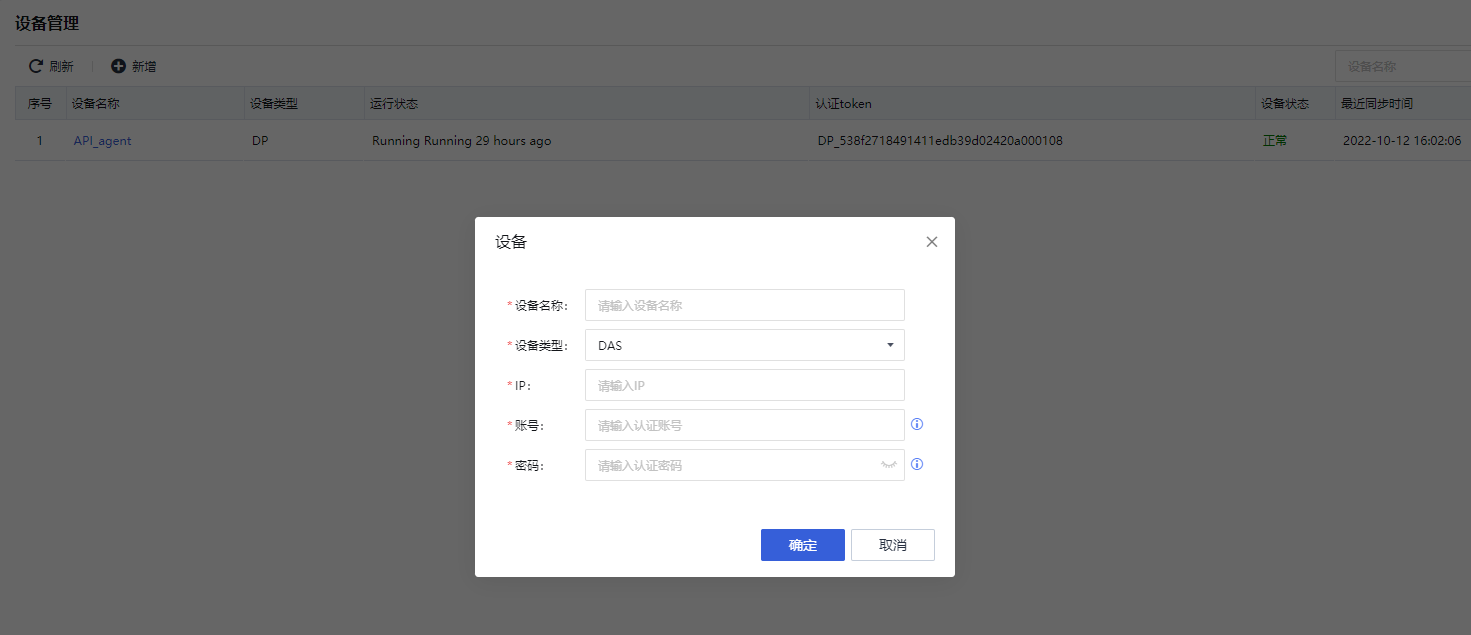Viewport: 1471px width, 635px height.
Task: Click the plus icon next to 新增
Action: pyautogui.click(x=118, y=66)
